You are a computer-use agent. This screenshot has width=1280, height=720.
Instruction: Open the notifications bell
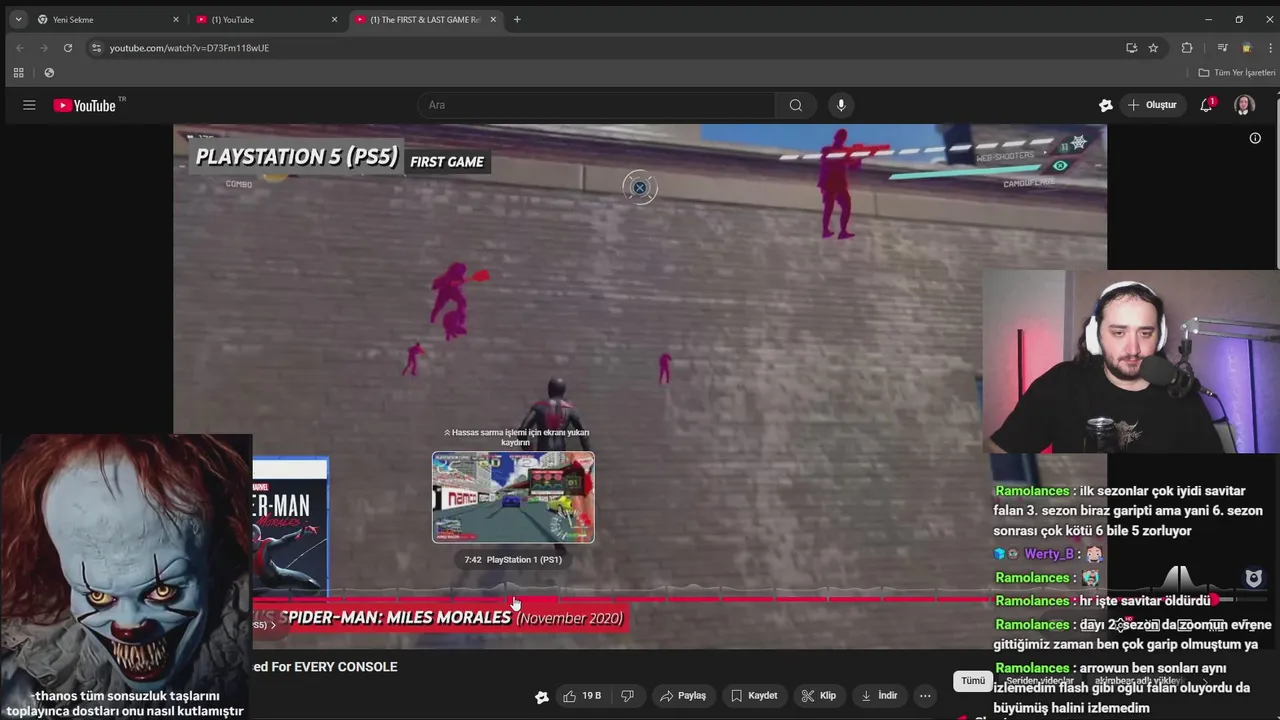[x=1207, y=105]
